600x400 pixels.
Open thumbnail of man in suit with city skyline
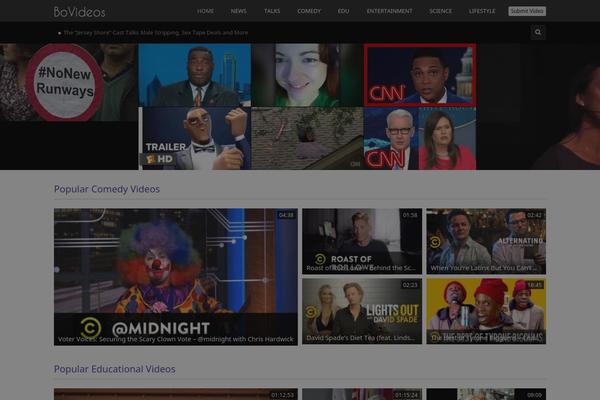click(195, 75)
